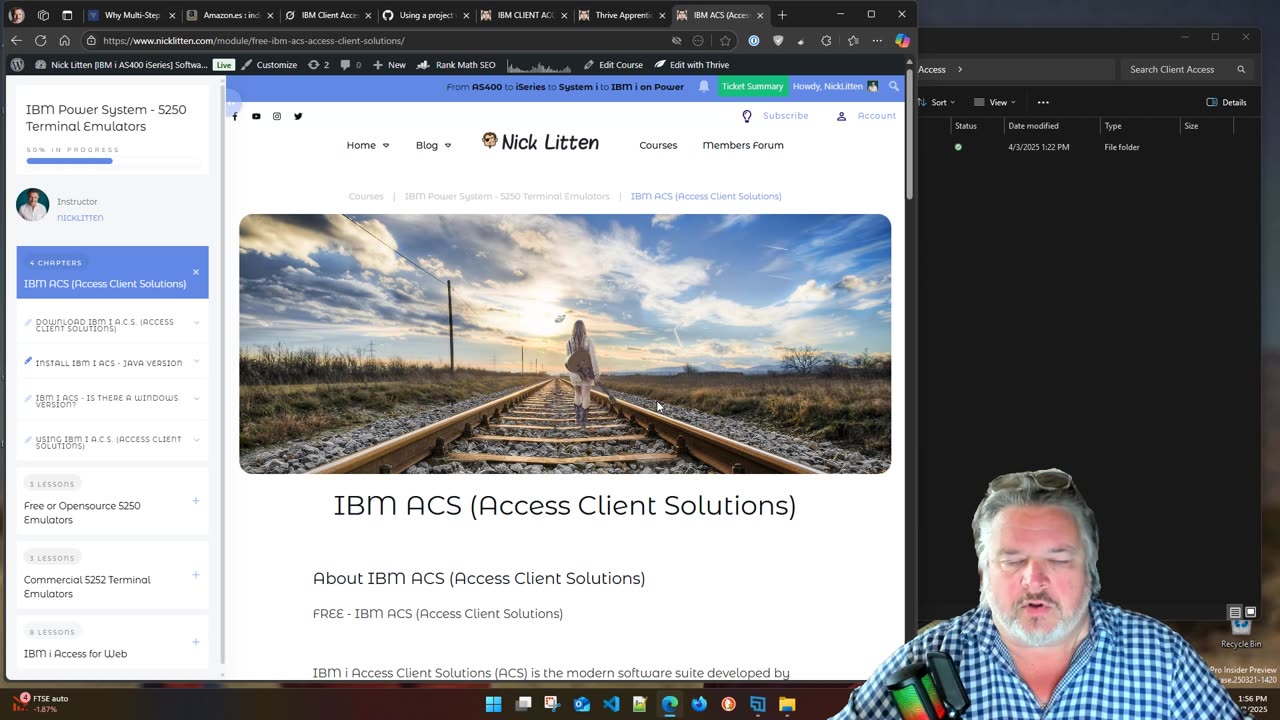Click Edit Course in admin bar
1280x720 pixels.
point(613,64)
